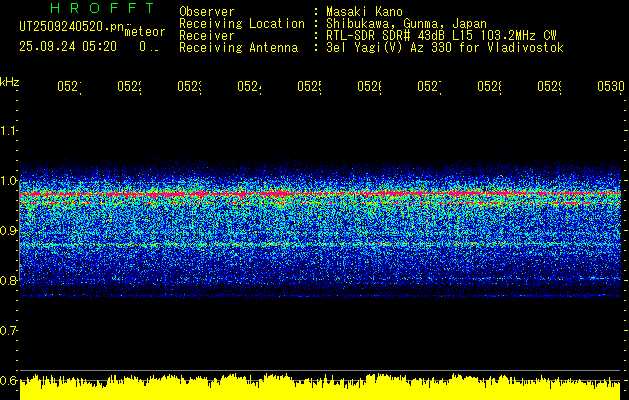
Task: Select the RTL-SDR receiver description text
Action: 441,36
